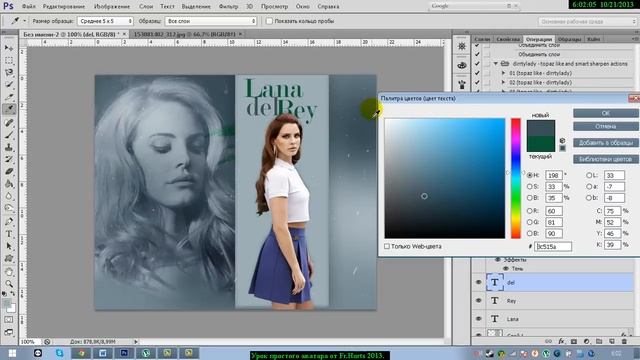Open the Слои menu

pos(146,6)
